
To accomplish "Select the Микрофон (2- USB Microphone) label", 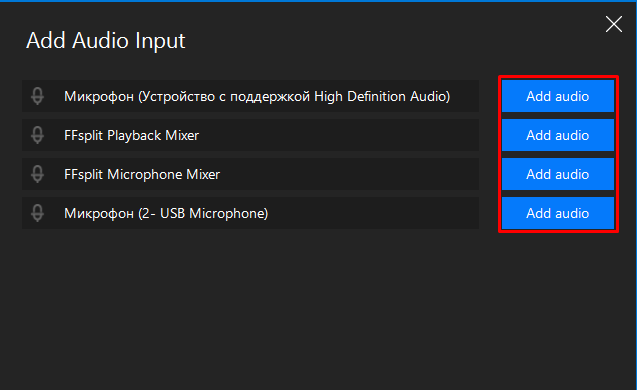I will pos(166,213).
